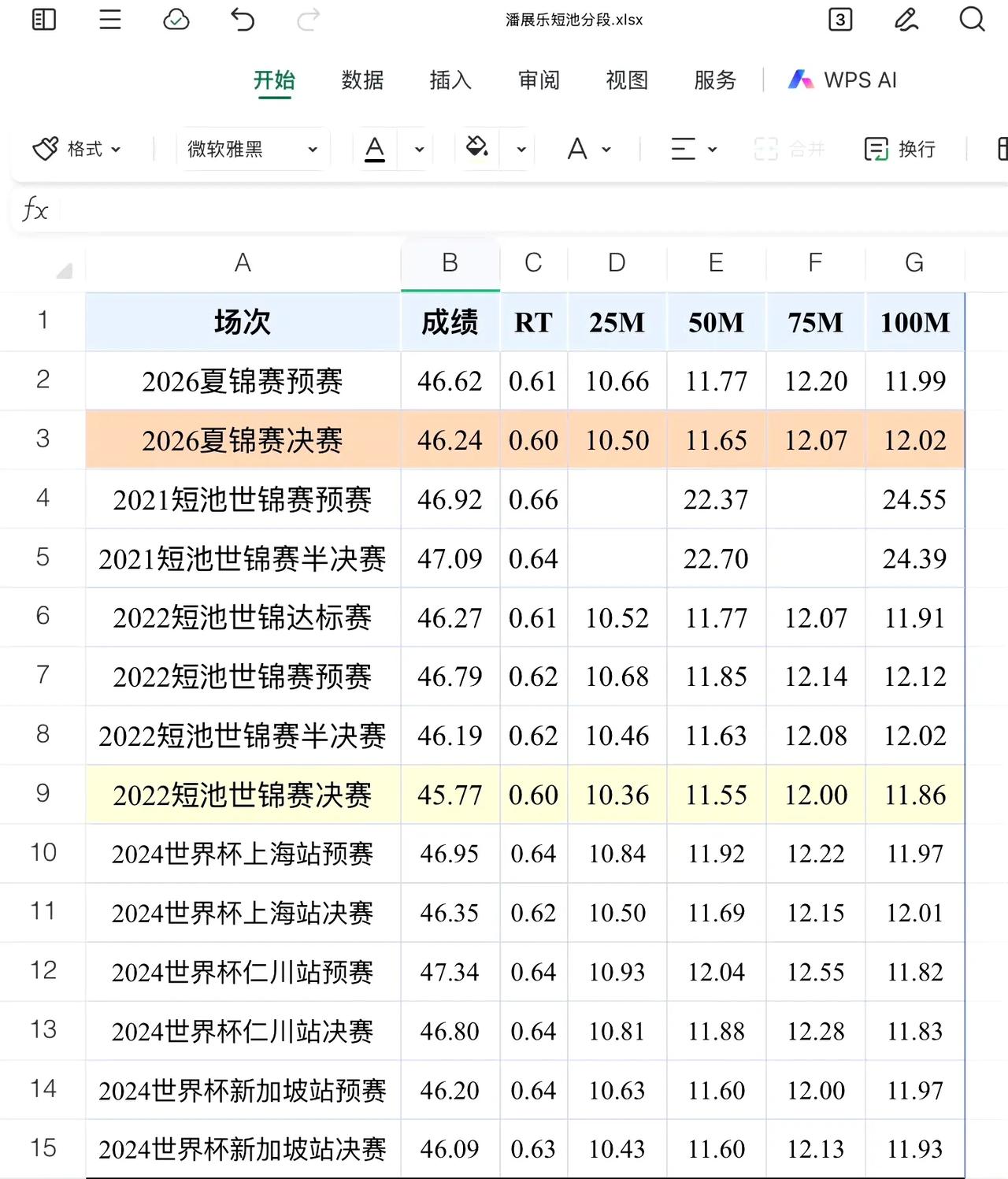Click the font color A underline button
Viewport: 1008px width, 1179px height.
click(x=375, y=149)
